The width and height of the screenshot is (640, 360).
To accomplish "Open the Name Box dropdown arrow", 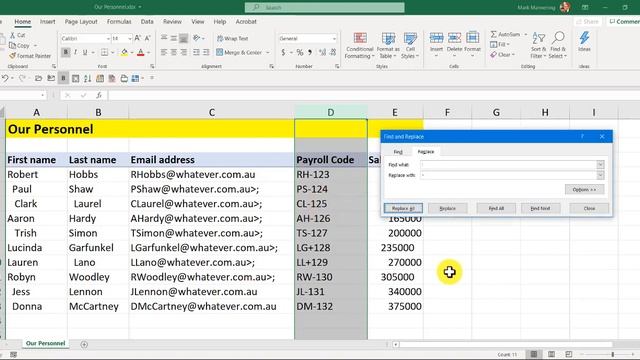I will [x=42, y=95].
